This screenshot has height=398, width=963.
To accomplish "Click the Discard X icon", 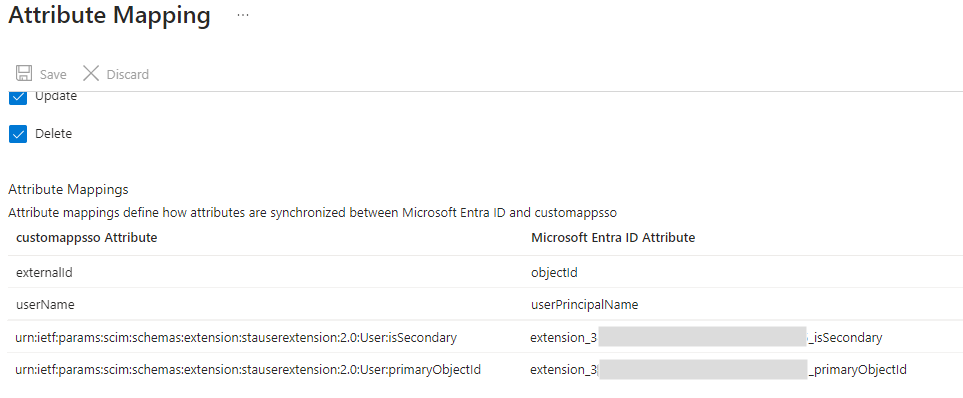I will click(x=91, y=74).
